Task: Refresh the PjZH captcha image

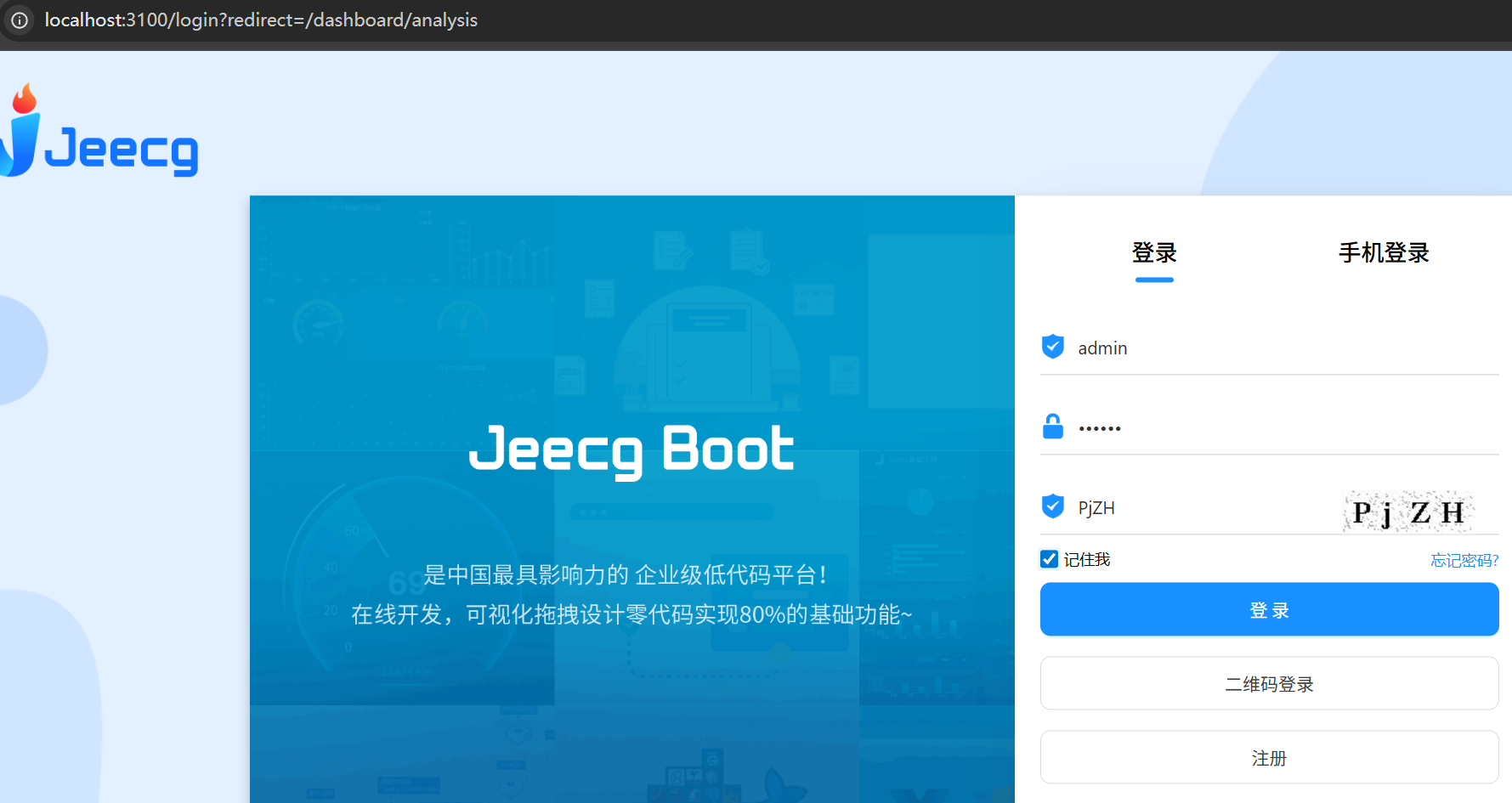Action: (x=1408, y=512)
